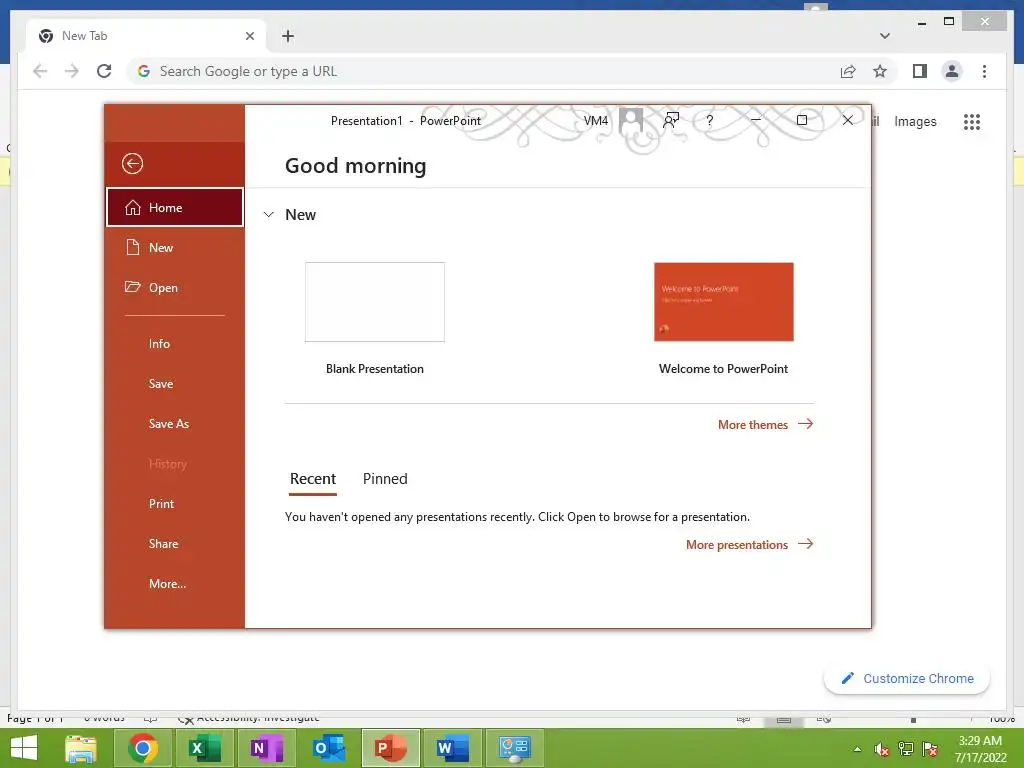Image resolution: width=1024 pixels, height=768 pixels.
Task: Open a new Chrome tab
Action: tap(288, 36)
